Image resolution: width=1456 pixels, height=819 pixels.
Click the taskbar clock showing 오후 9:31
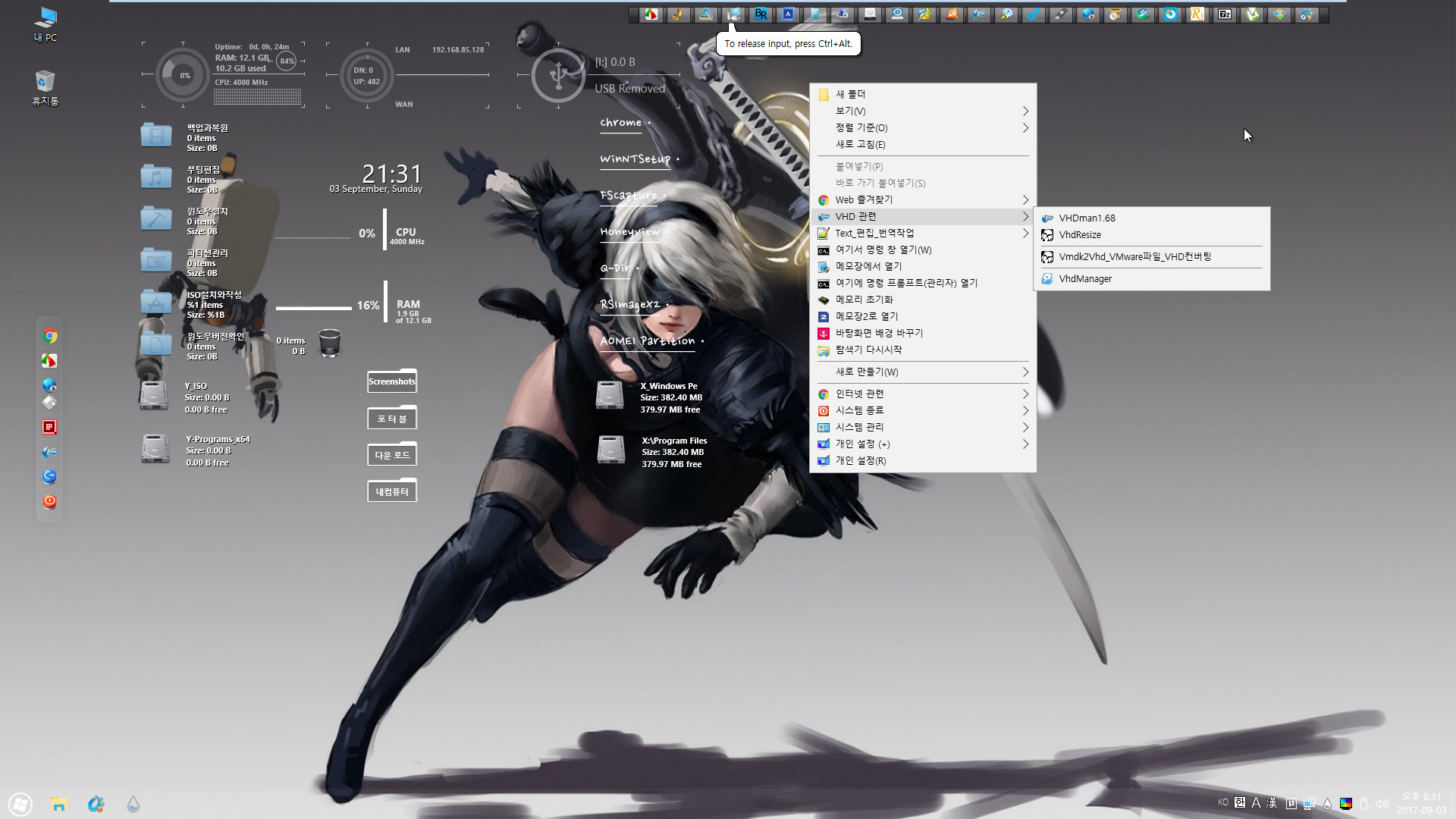click(1422, 803)
